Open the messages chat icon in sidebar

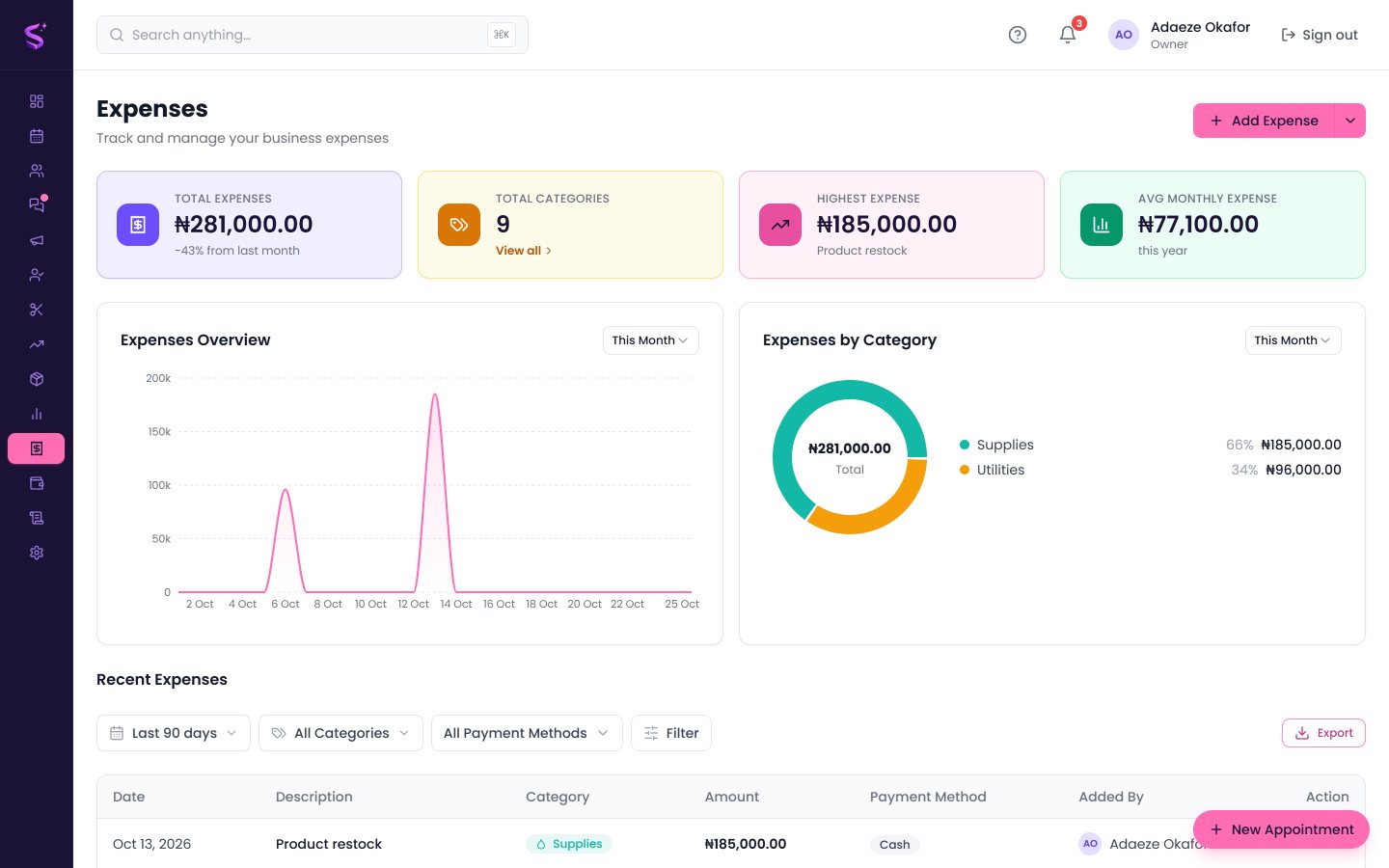(x=37, y=204)
